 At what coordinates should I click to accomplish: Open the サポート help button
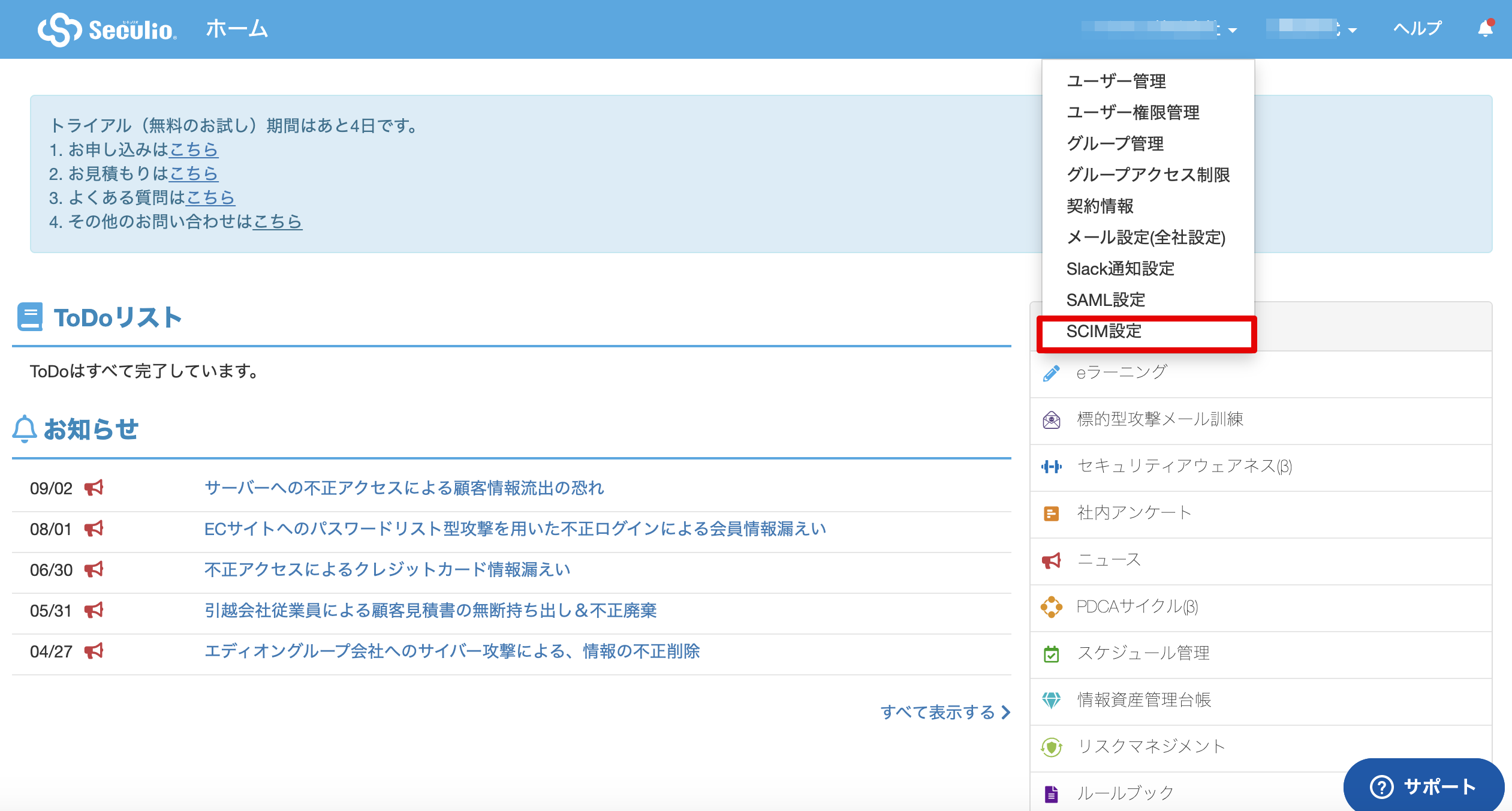click(1423, 786)
